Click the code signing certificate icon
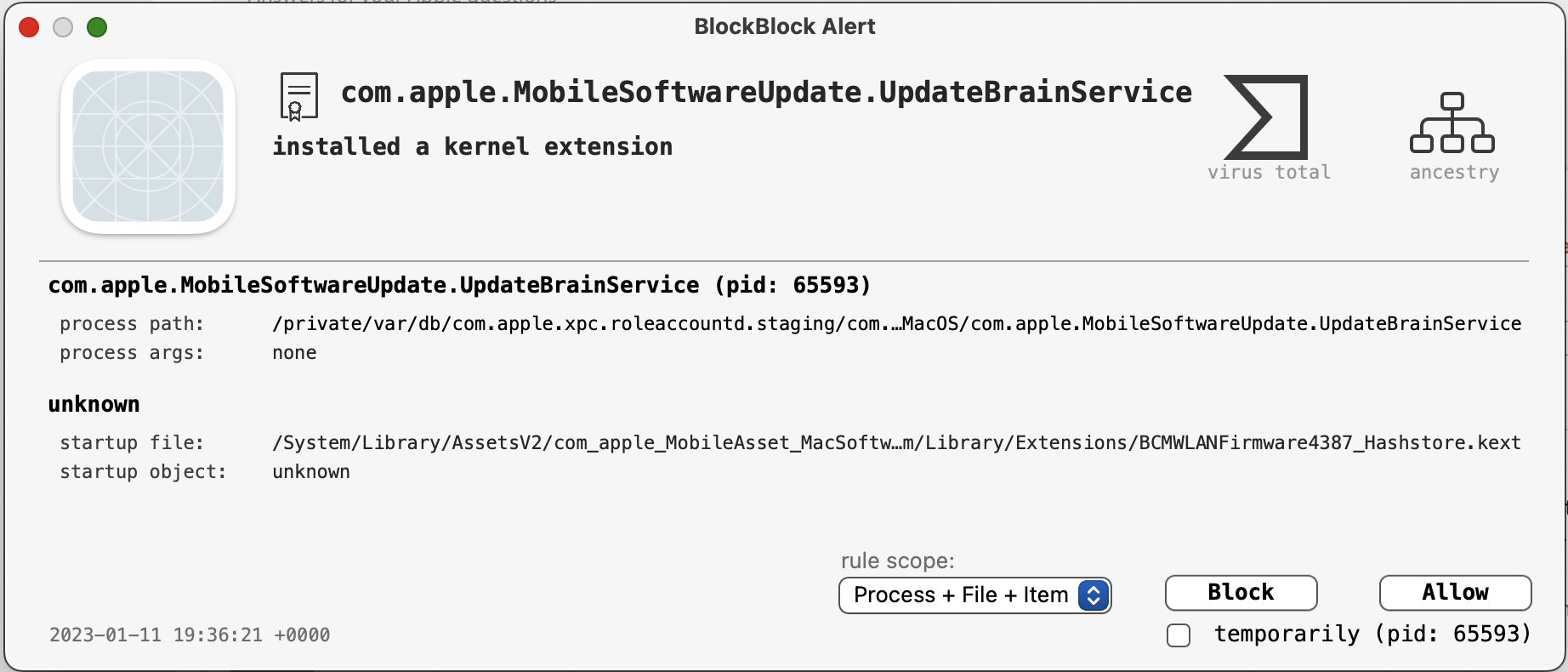Screen dimensions: 1568x672 299,96
